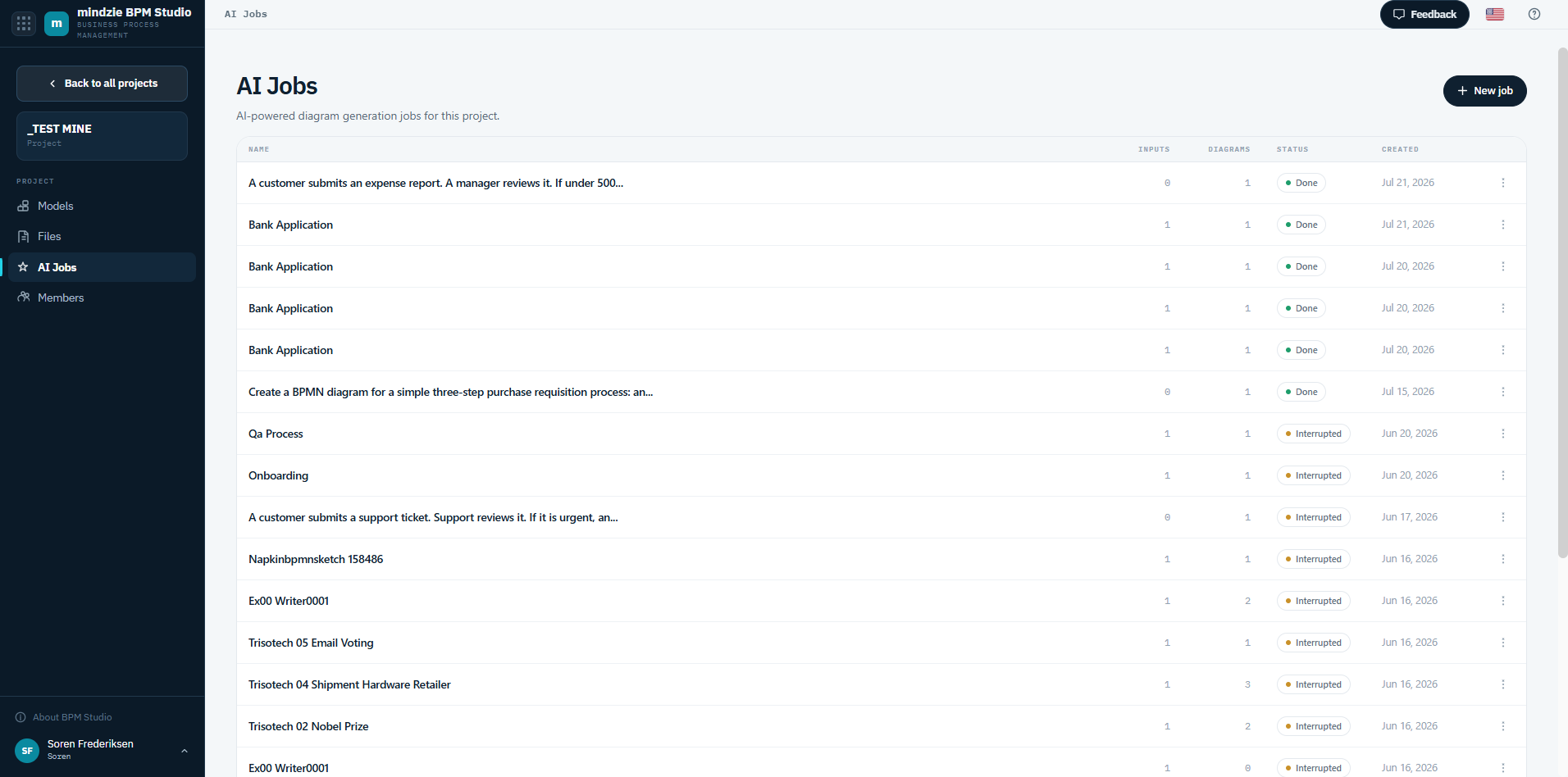Open the app launcher grid icon

pos(24,24)
